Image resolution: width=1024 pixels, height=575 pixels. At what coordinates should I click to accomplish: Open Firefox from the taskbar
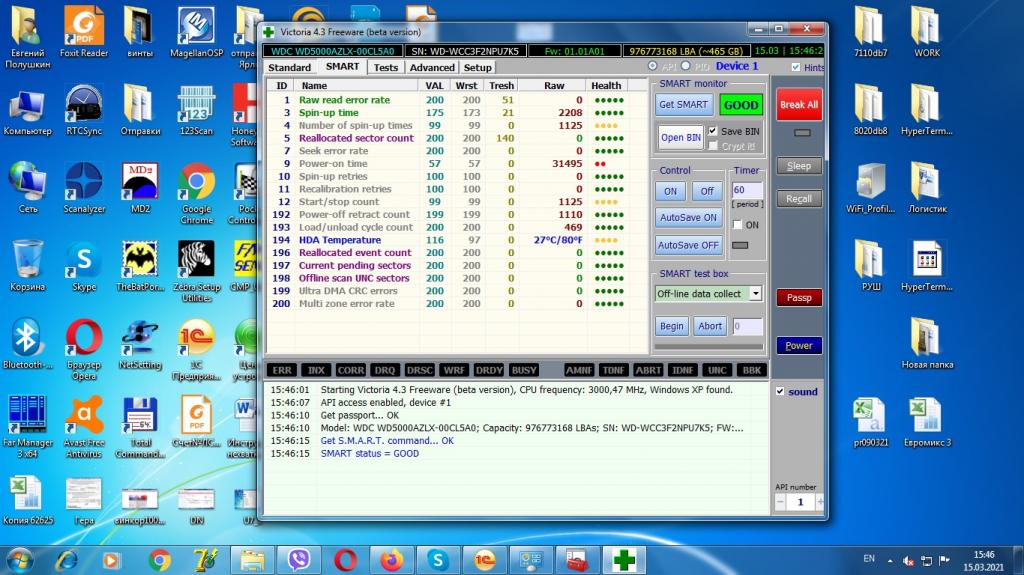pyautogui.click(x=391, y=560)
